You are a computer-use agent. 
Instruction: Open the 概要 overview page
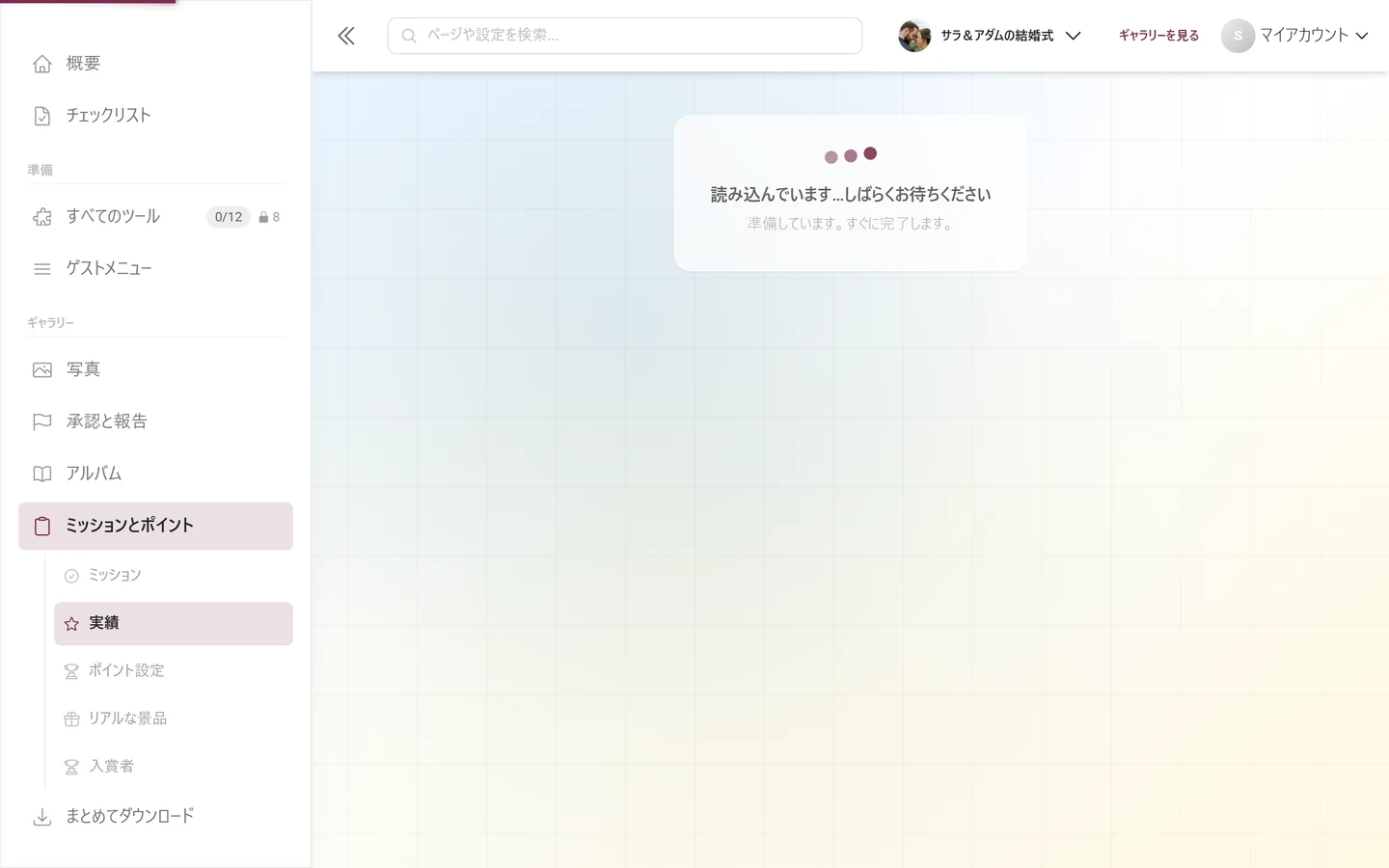click(x=155, y=64)
